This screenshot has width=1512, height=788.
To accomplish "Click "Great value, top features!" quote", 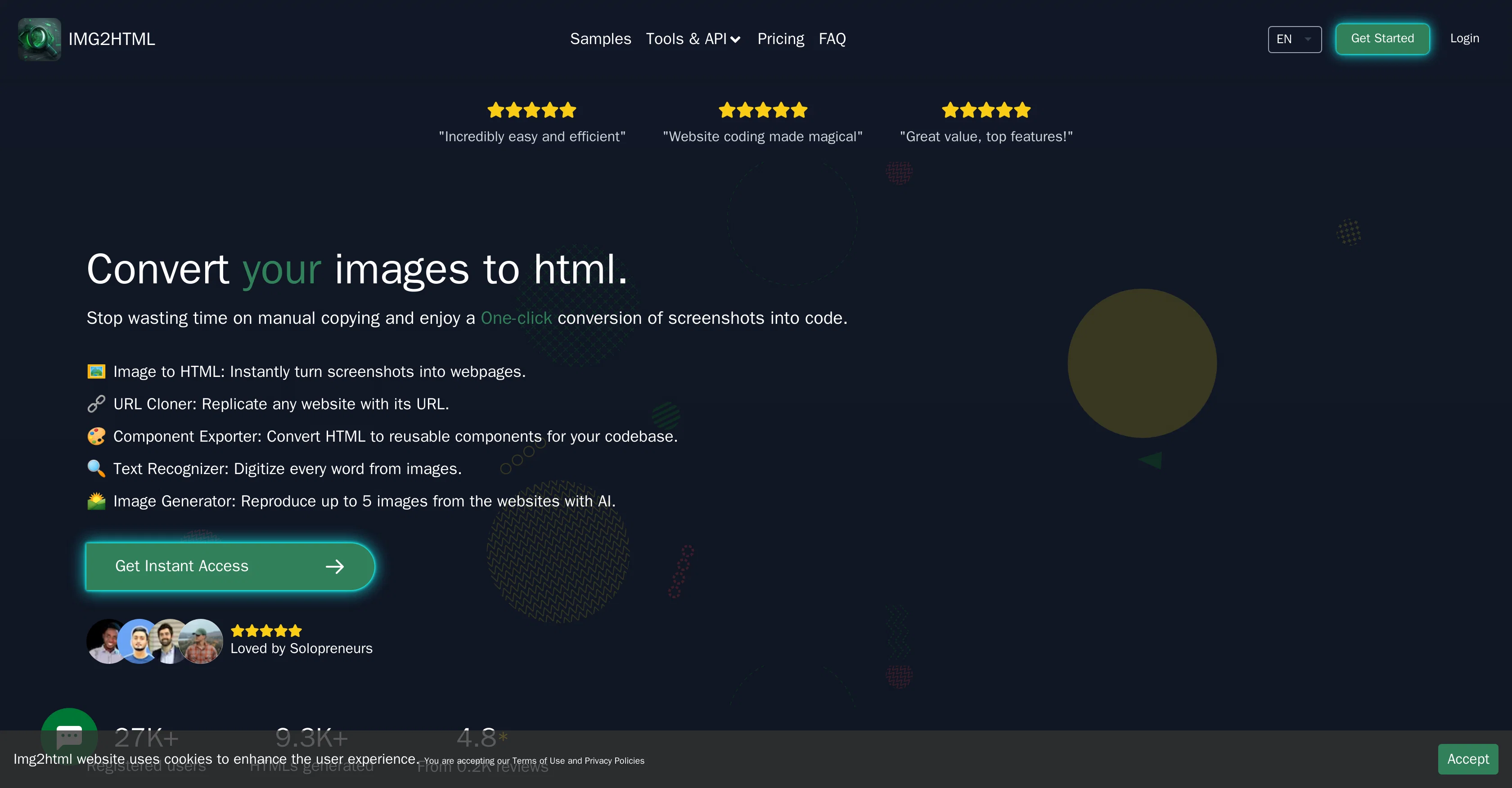I will coord(986,137).
